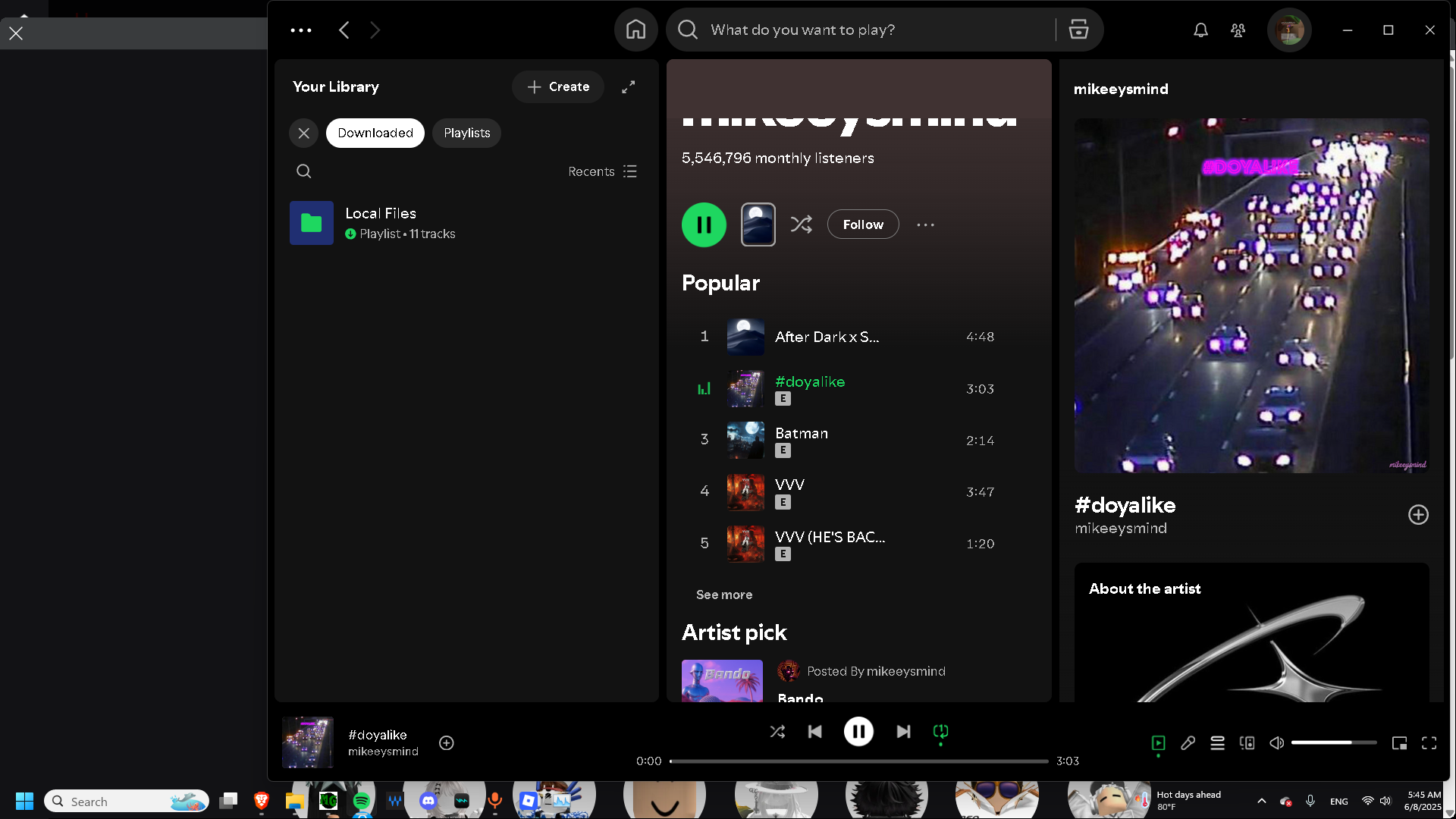
Task: Click the now-playing bar album thumbnail
Action: point(308,743)
